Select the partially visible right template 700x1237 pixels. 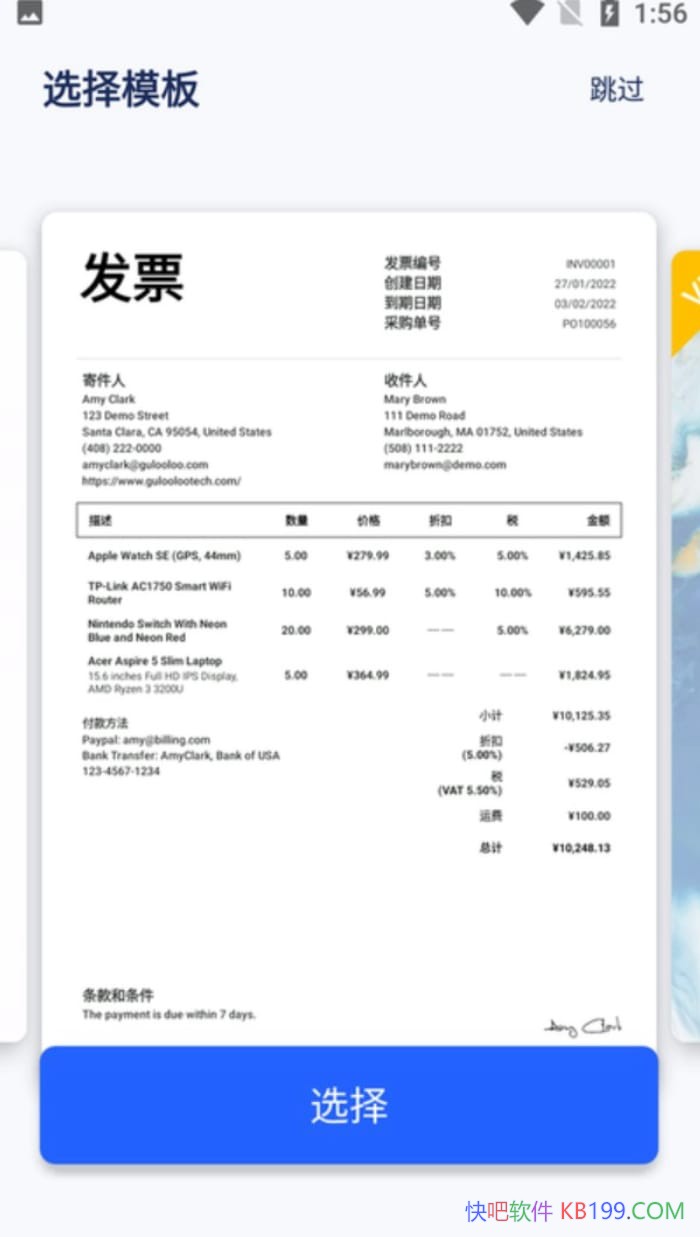pyautogui.click(x=685, y=640)
